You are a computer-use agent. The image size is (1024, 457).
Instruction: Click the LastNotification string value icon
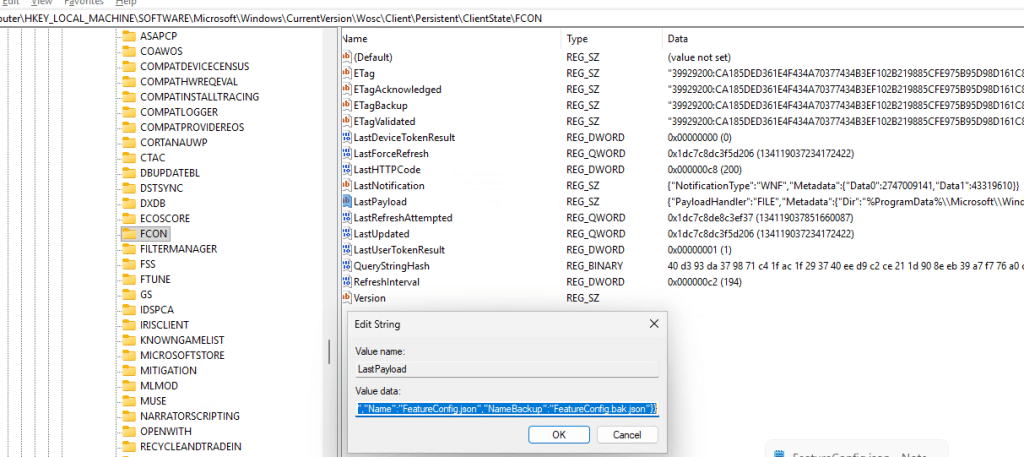tap(346, 185)
